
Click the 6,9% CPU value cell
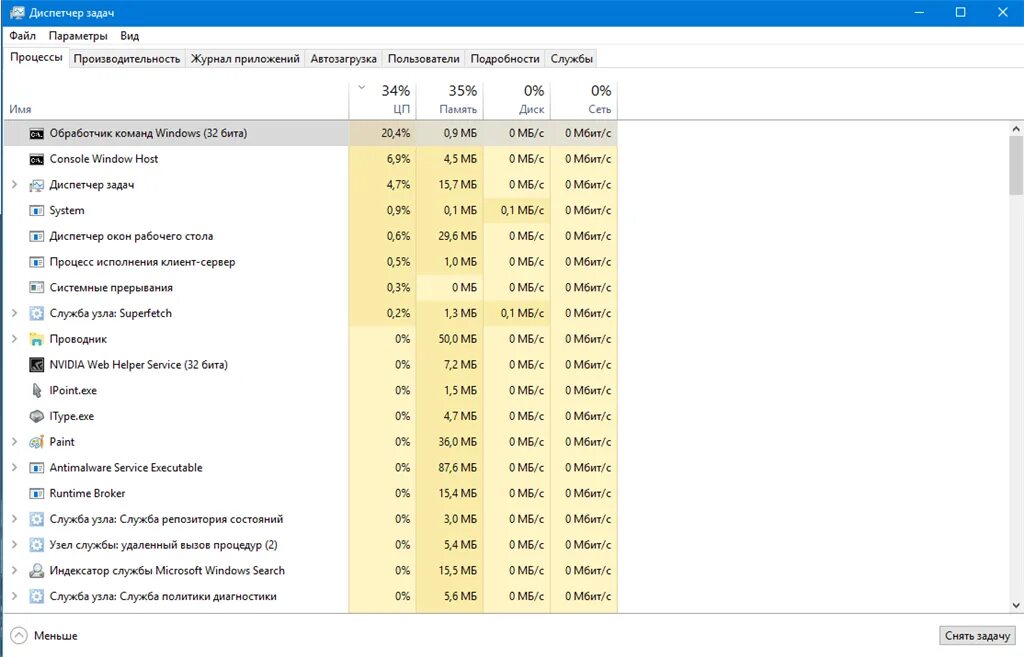(383, 159)
